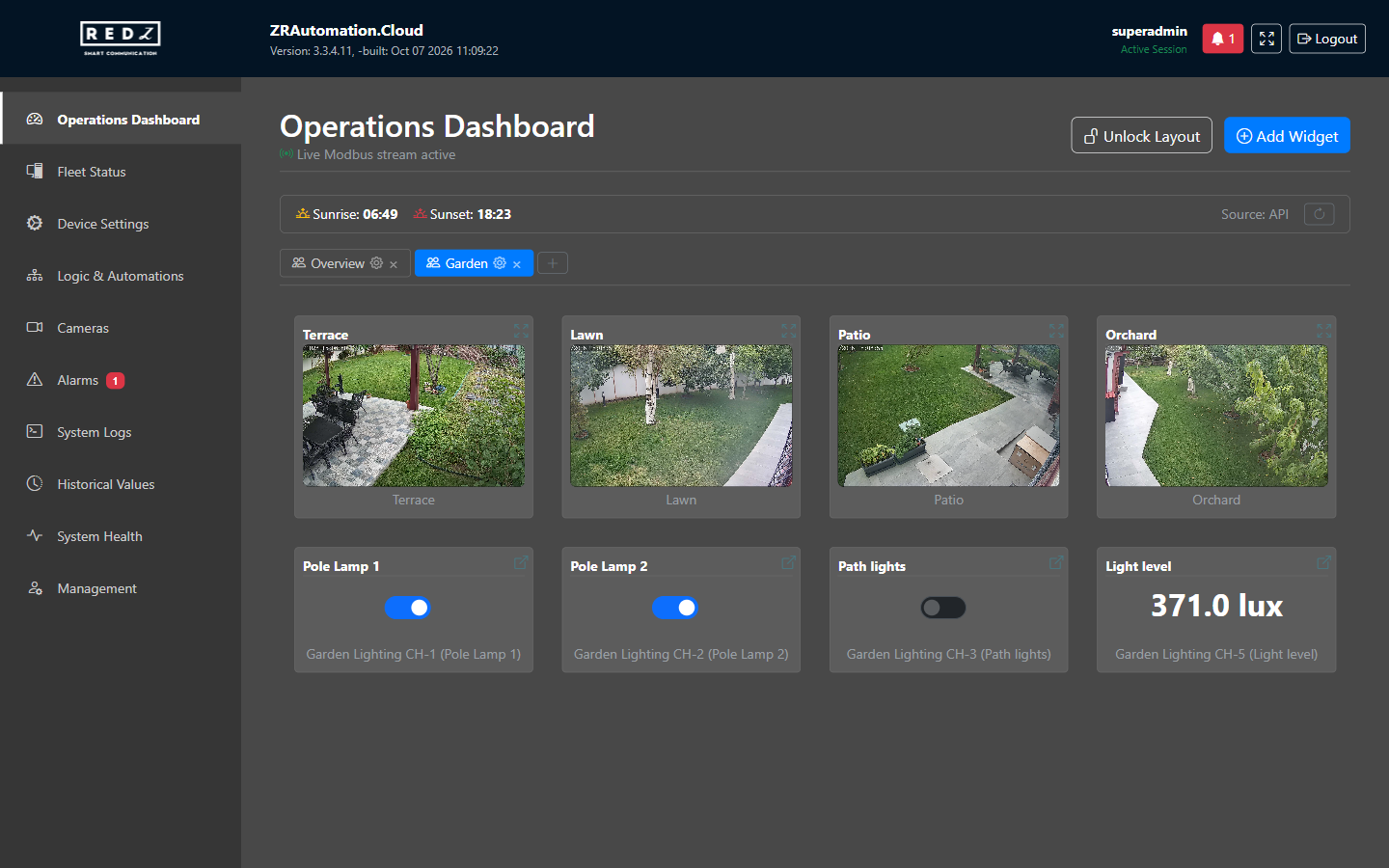The image size is (1389, 868).
Task: Open Management section
Action: [121, 588]
